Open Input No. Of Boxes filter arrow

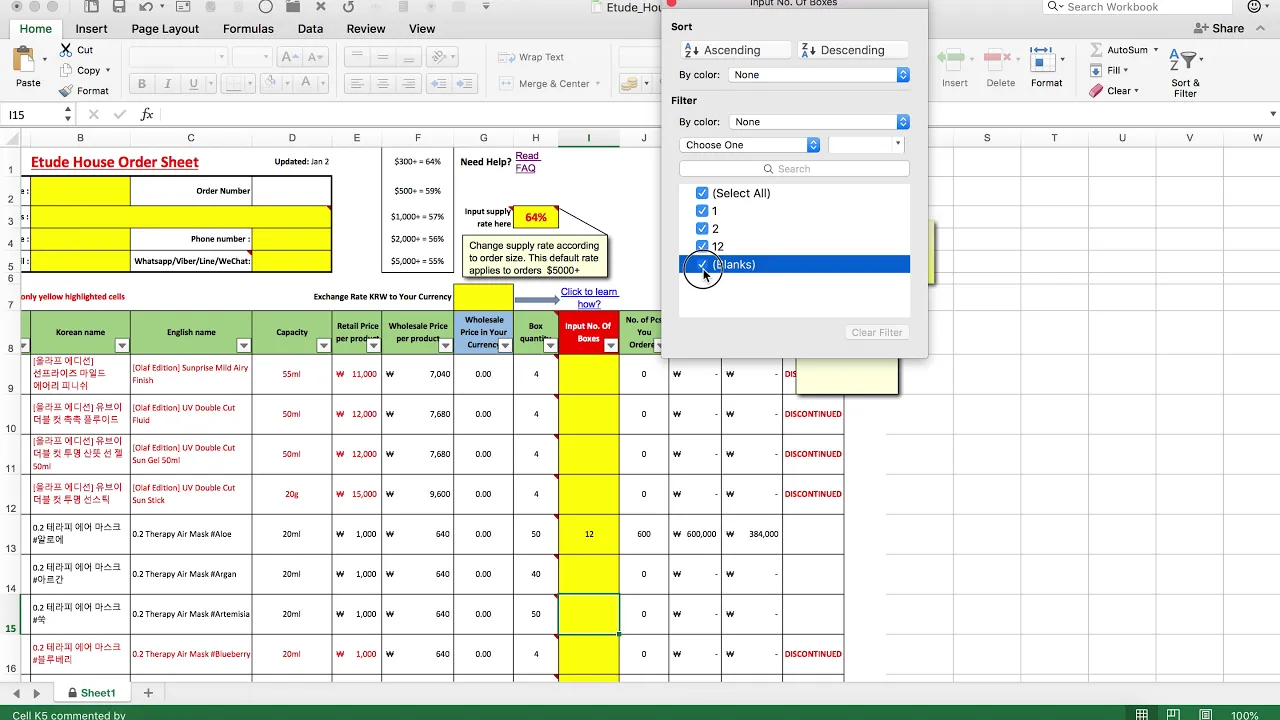[x=610, y=346]
